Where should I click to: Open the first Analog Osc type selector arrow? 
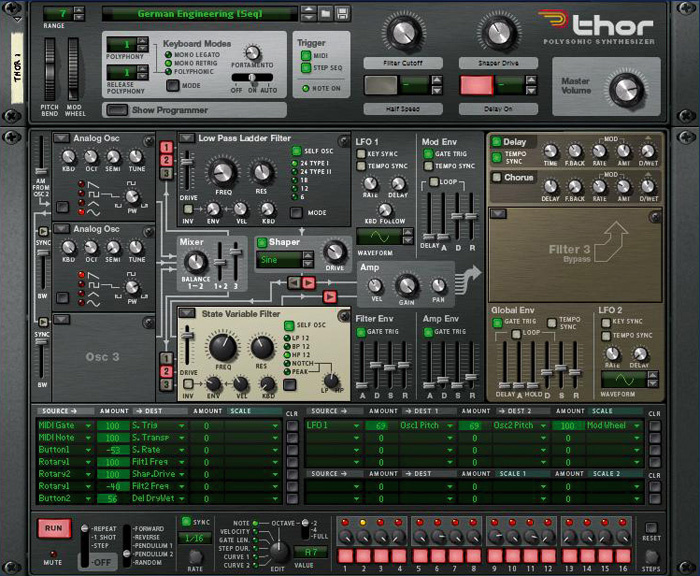pos(61,138)
